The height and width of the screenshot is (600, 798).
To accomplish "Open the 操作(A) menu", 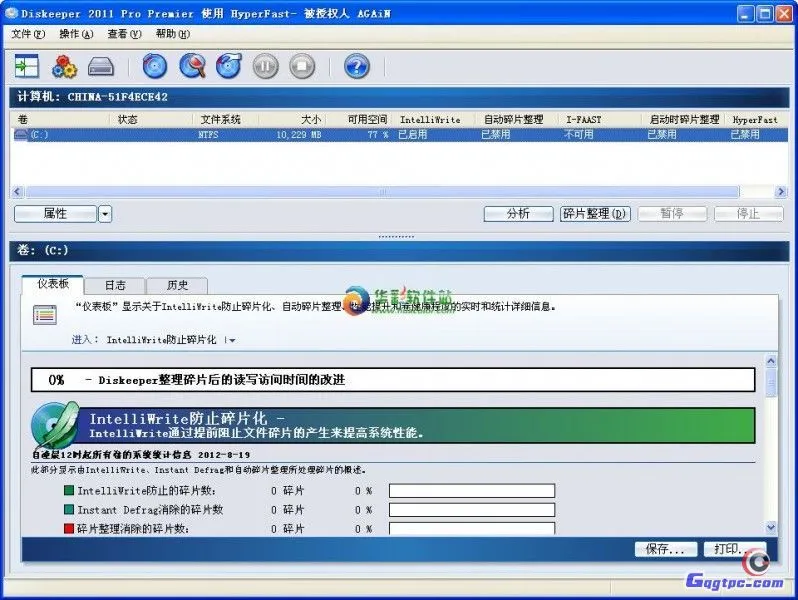I will pyautogui.click(x=76, y=34).
